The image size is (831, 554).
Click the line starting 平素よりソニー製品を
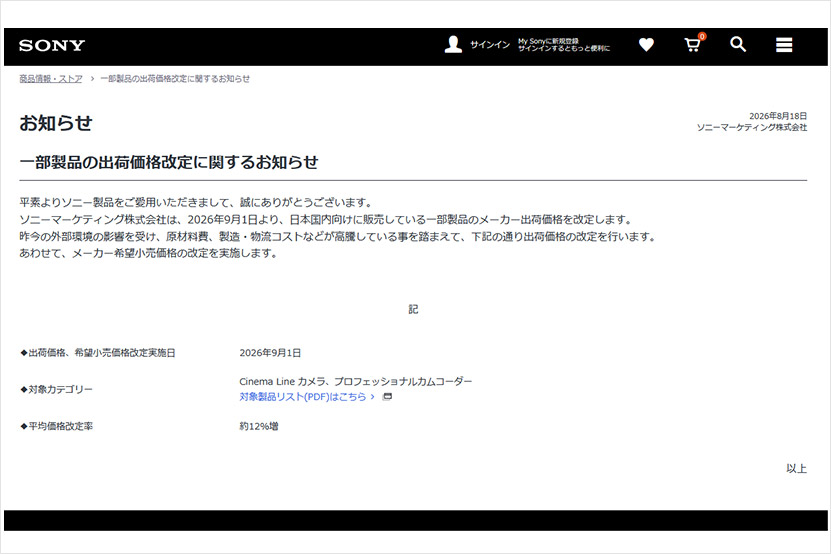click(x=197, y=203)
